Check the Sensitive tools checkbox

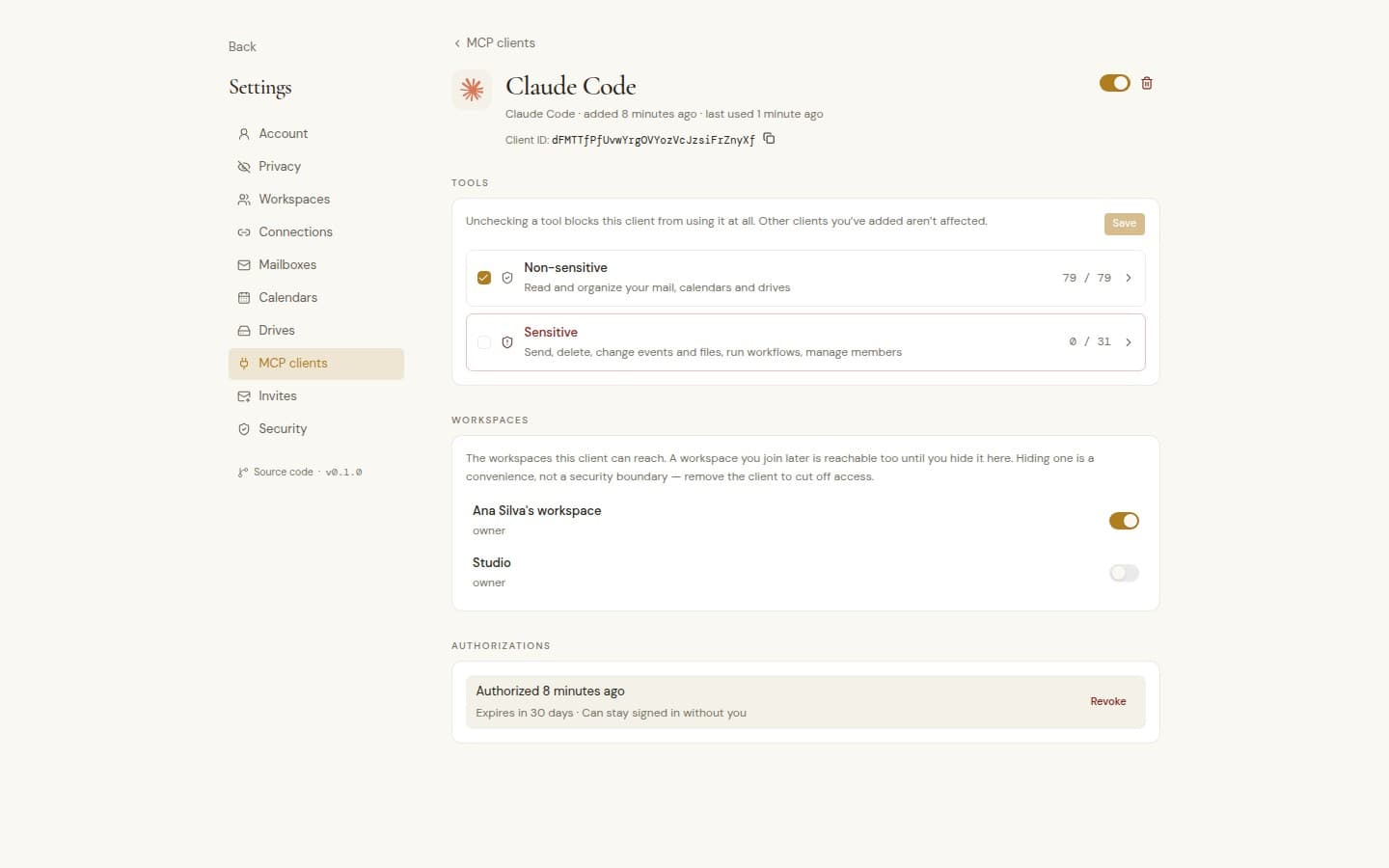click(x=484, y=342)
